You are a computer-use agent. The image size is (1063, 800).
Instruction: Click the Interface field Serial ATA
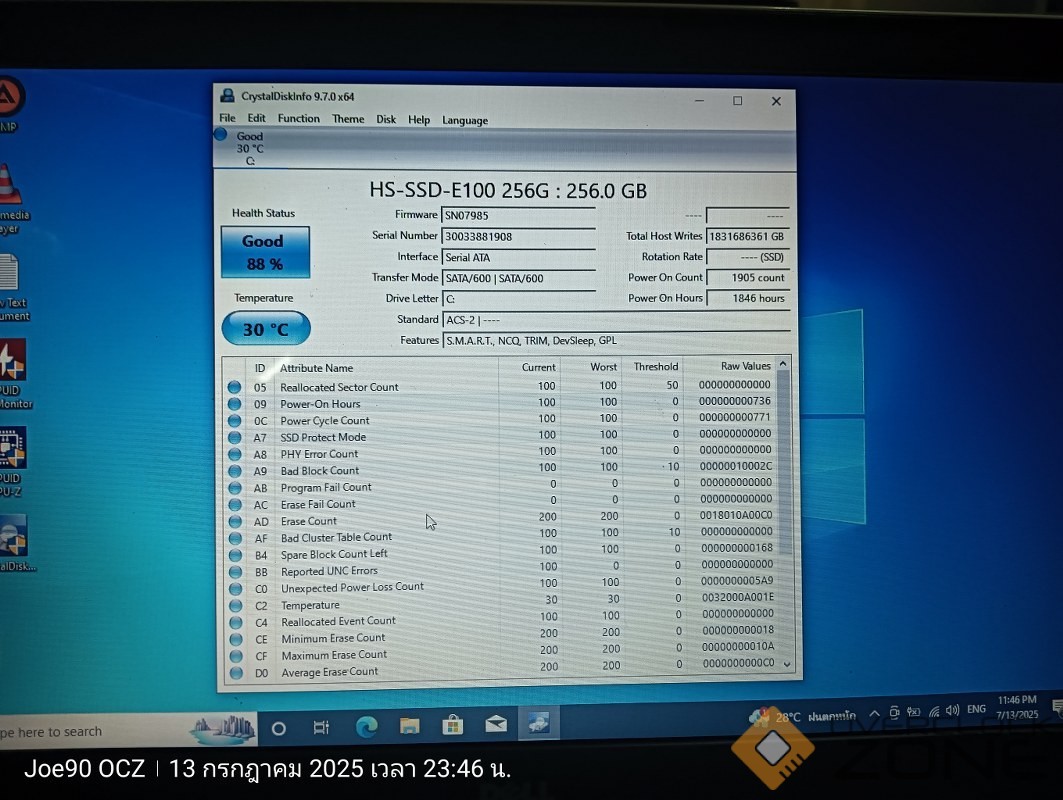(518, 258)
